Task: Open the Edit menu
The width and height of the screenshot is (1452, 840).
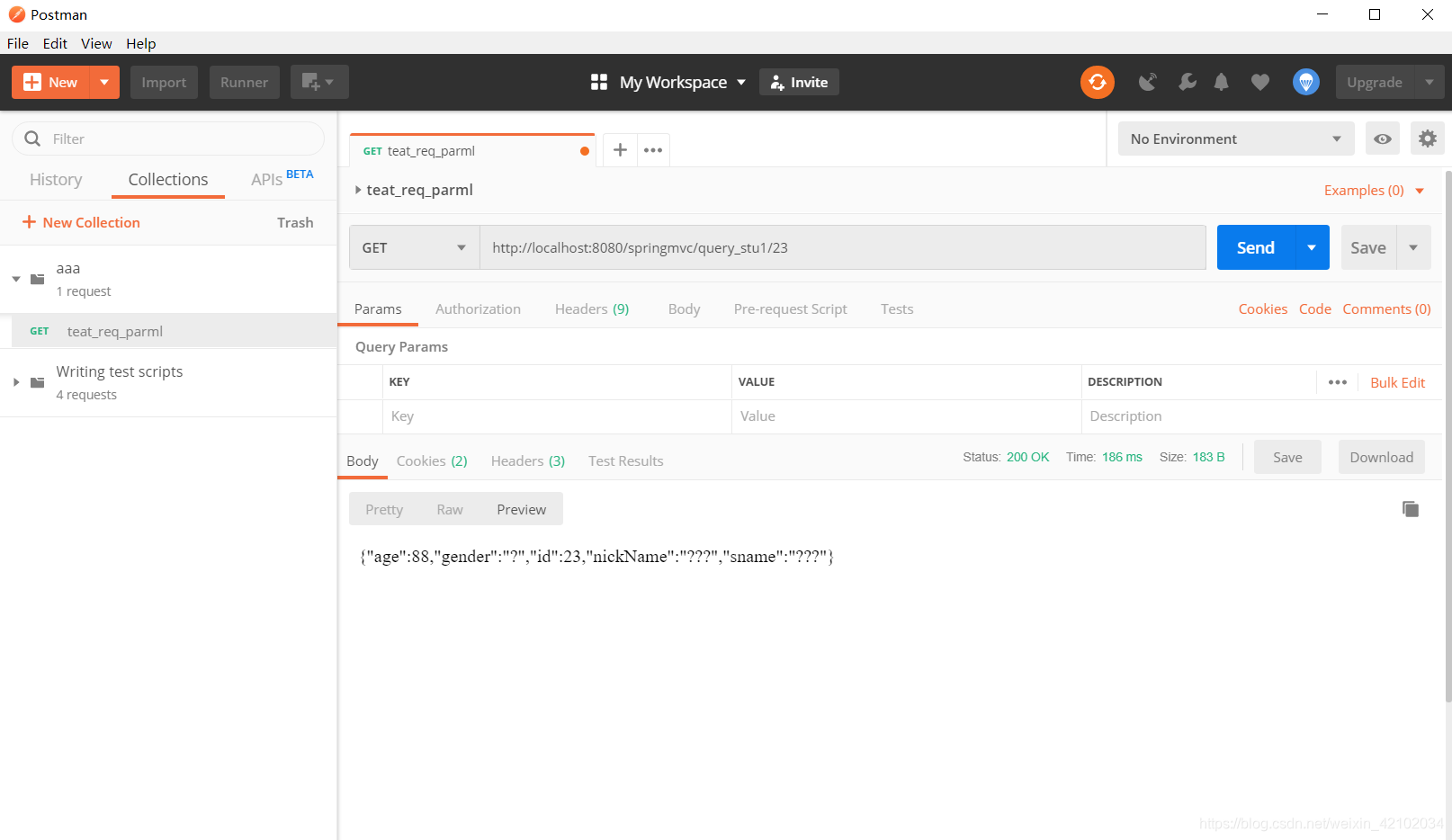Action: pyautogui.click(x=55, y=43)
